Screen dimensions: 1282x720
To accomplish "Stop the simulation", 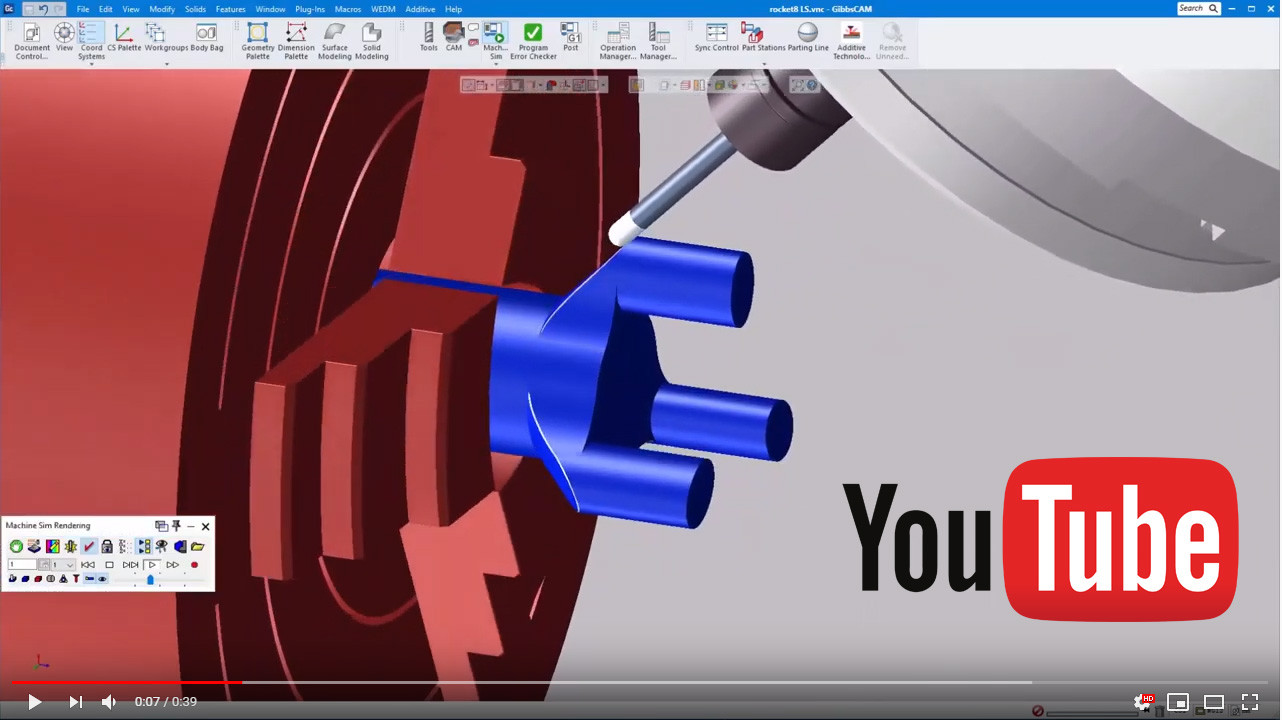I will [x=110, y=565].
